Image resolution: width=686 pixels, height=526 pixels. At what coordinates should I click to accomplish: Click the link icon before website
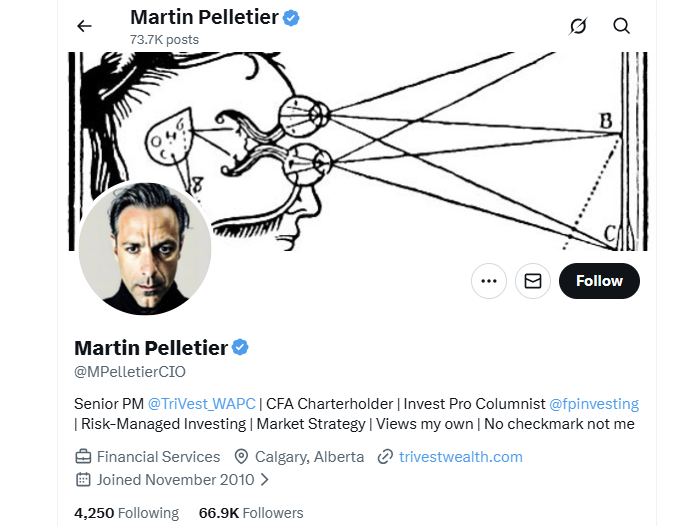click(x=385, y=457)
